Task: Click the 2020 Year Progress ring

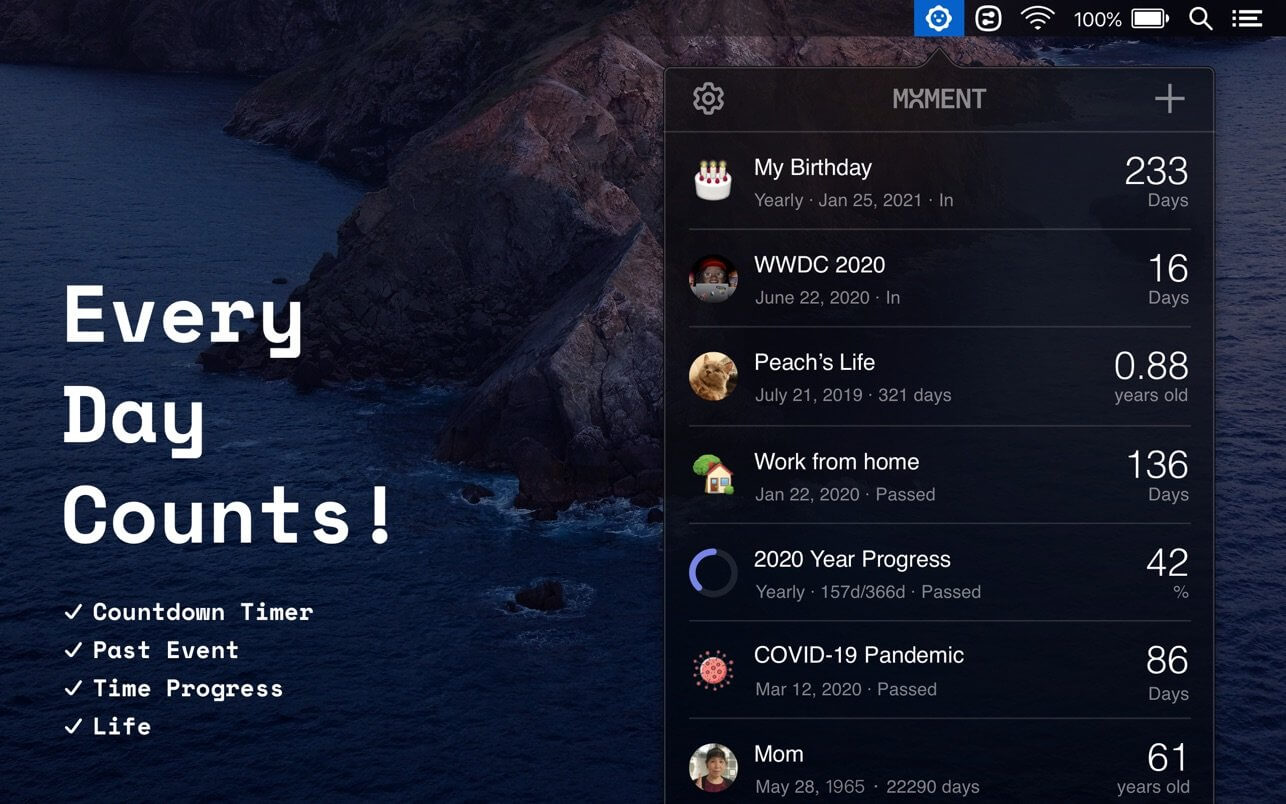Action: coord(713,572)
